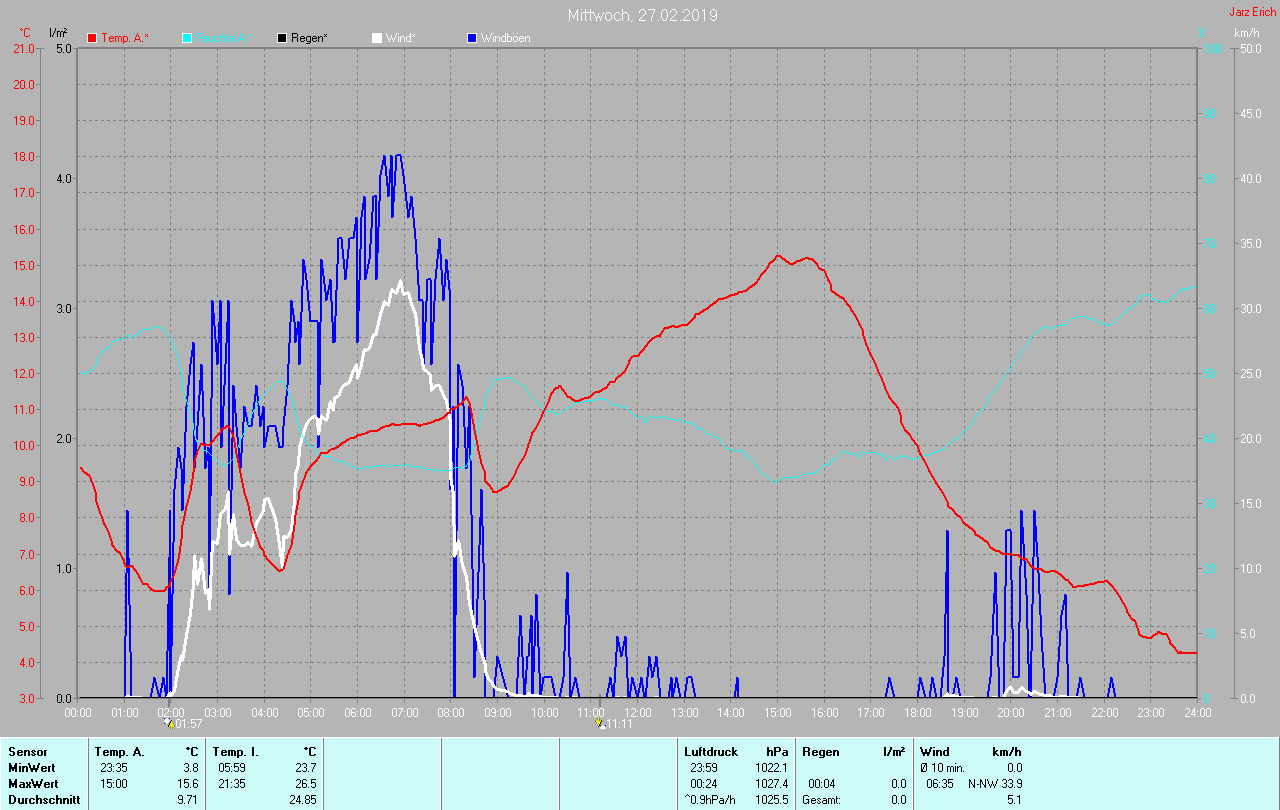
Task: Click the '21:35' indoor maximum time
Action: point(233,784)
